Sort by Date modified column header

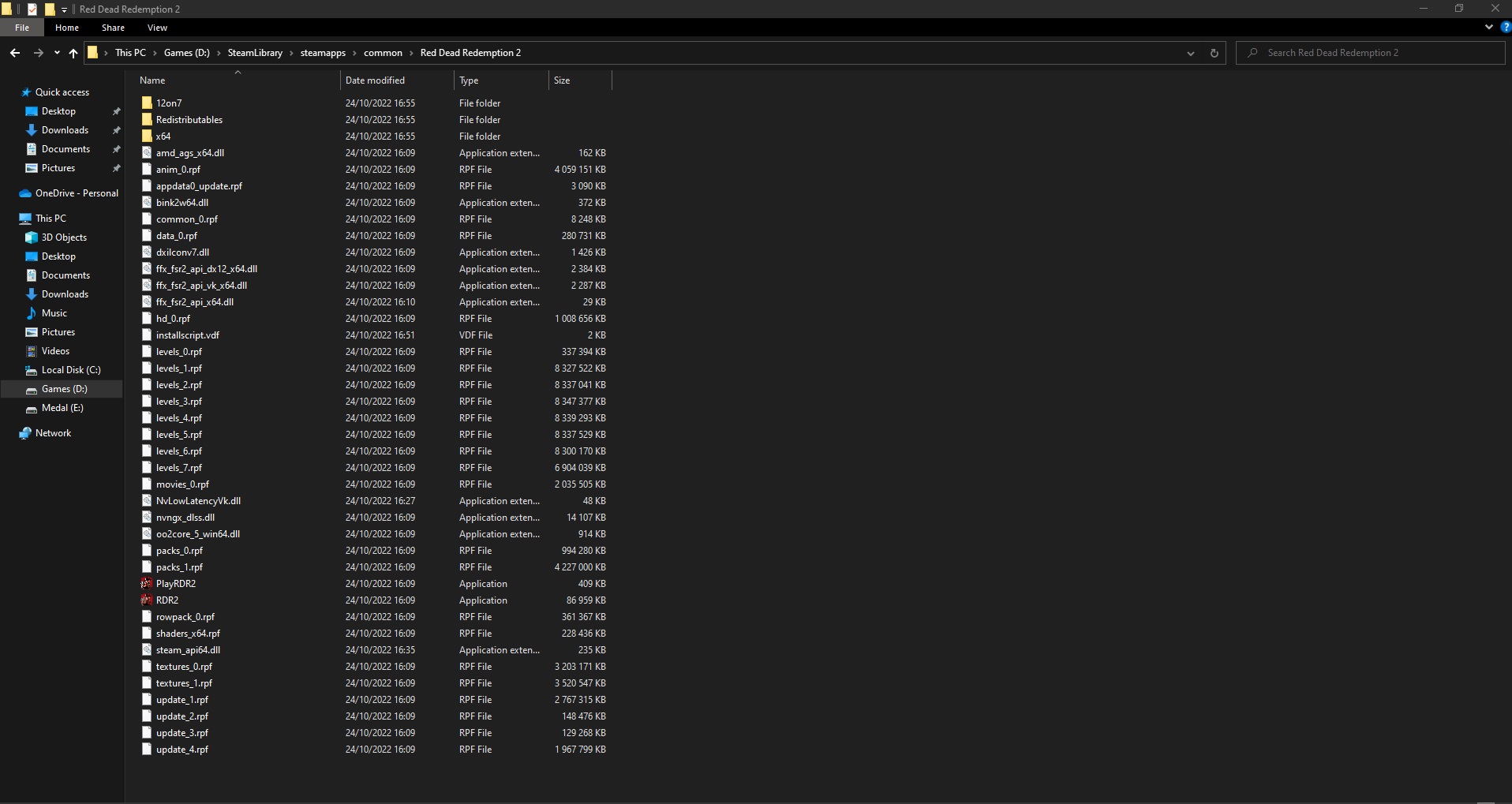375,80
